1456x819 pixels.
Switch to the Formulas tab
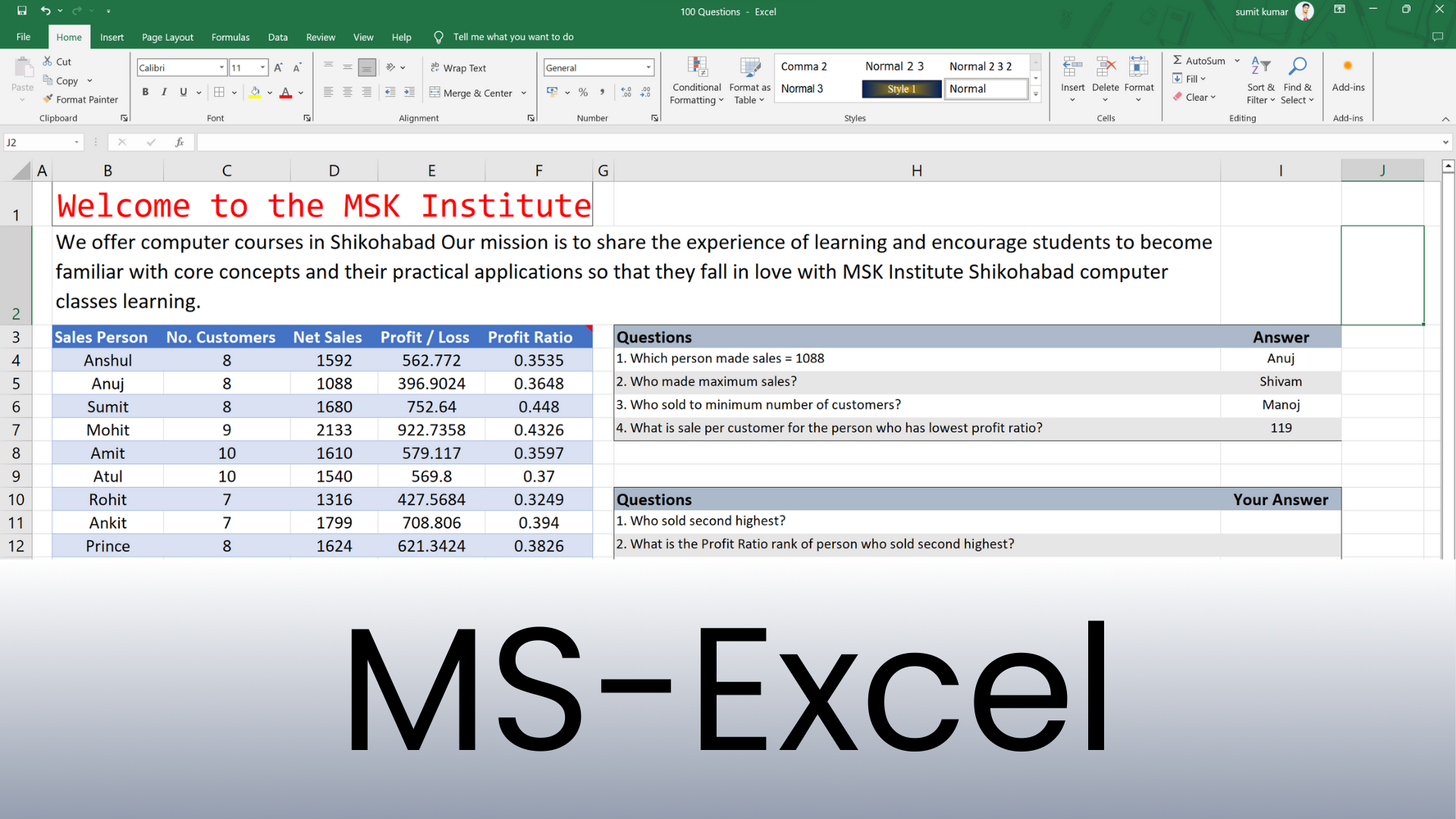coord(231,36)
